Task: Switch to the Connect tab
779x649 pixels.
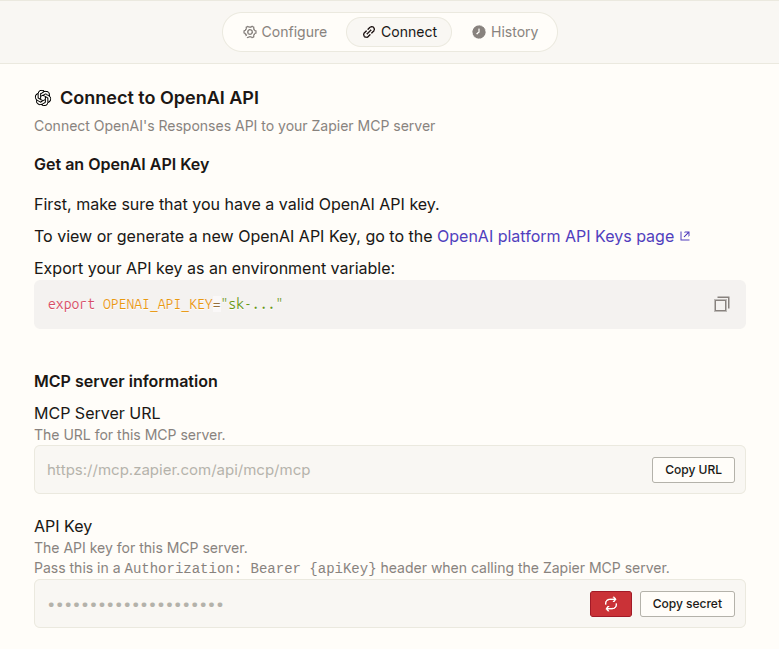Action: click(399, 32)
